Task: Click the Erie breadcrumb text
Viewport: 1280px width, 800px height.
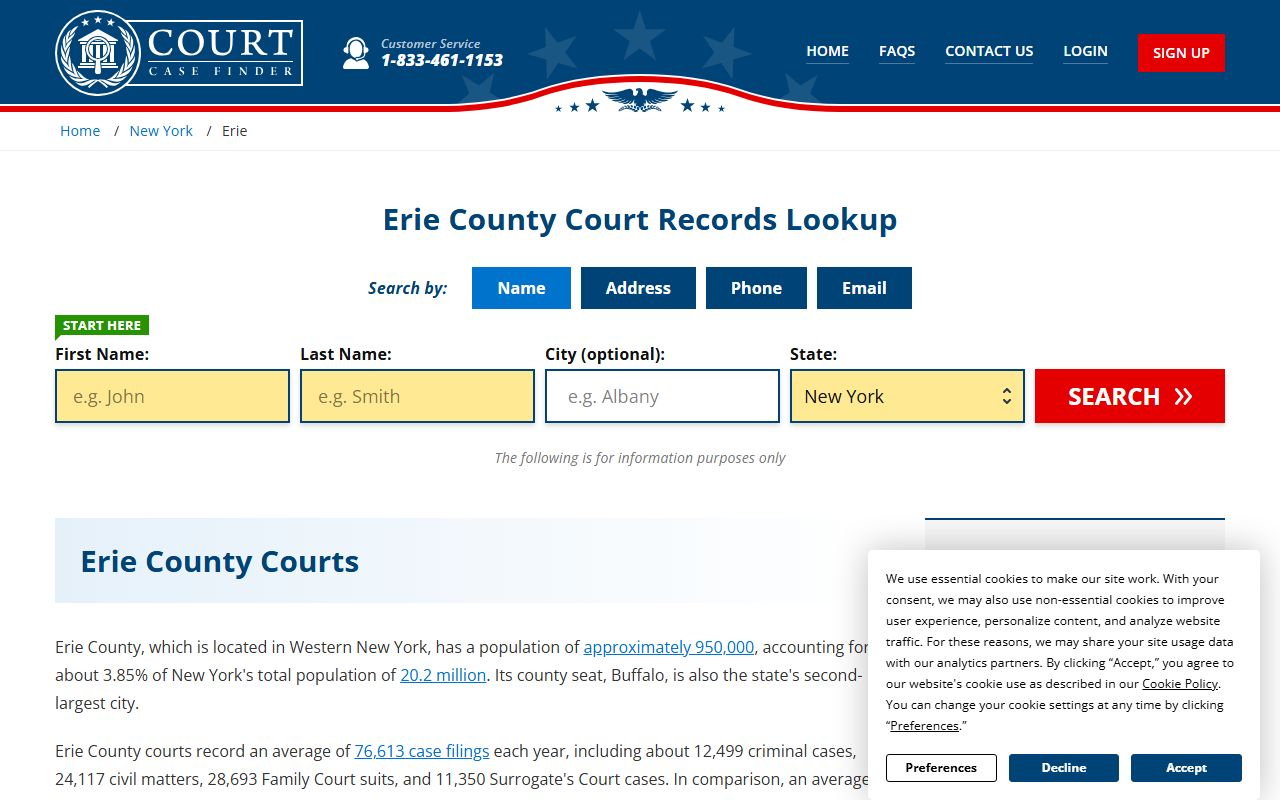Action: coord(235,131)
